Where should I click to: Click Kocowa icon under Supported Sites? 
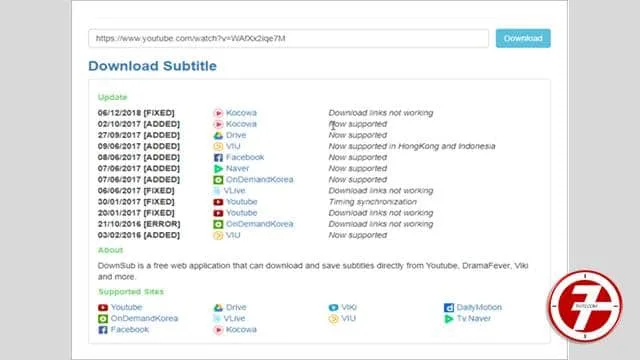pyautogui.click(x=218, y=330)
